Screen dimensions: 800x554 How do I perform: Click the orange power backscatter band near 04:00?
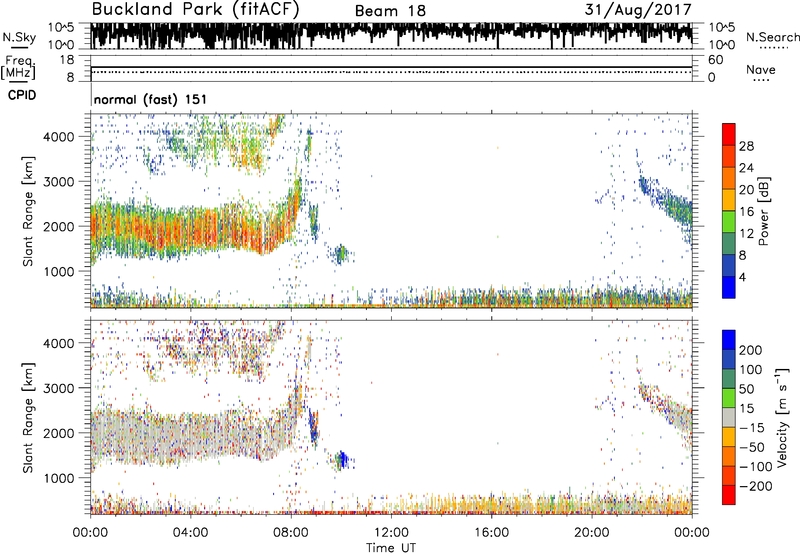(x=189, y=230)
